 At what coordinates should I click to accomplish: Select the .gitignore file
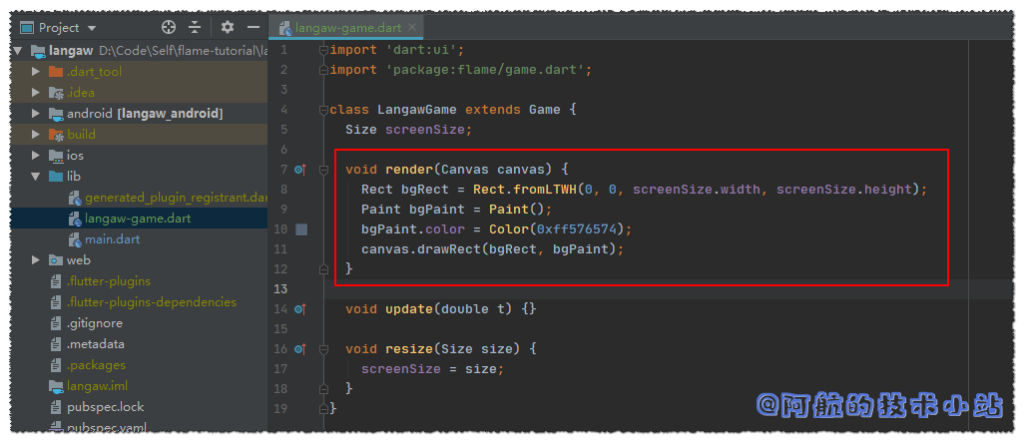(95, 323)
